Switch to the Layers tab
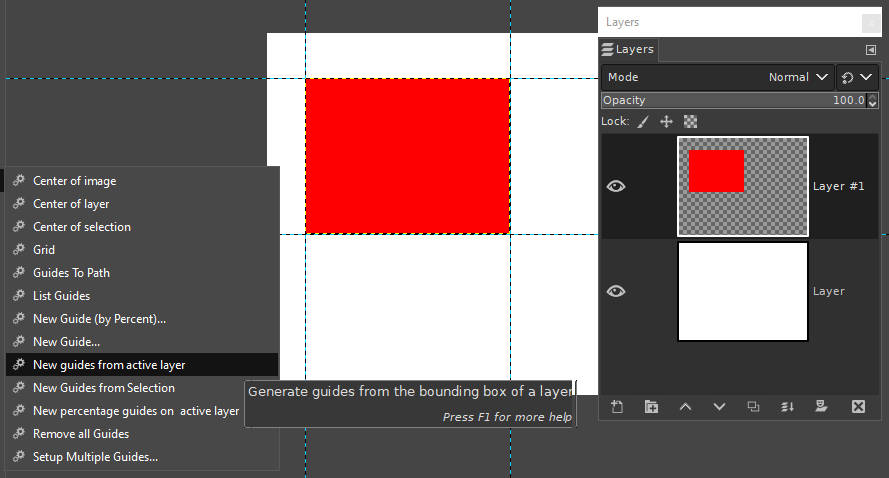 coord(628,49)
